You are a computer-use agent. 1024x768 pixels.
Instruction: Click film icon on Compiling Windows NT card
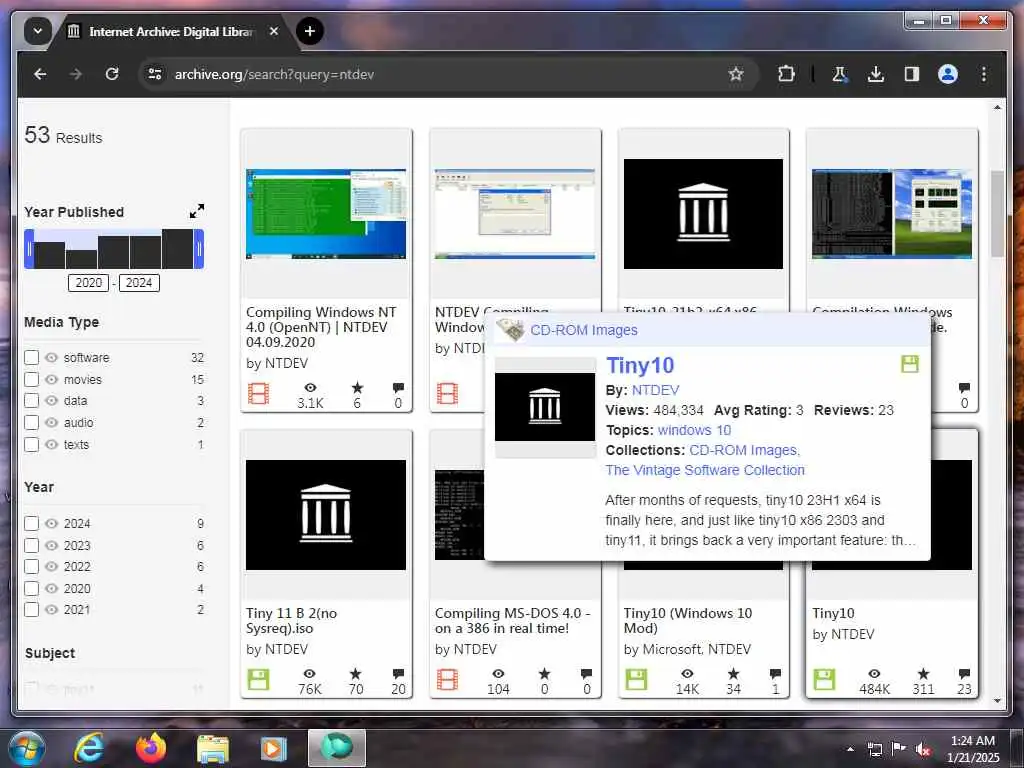pos(259,393)
